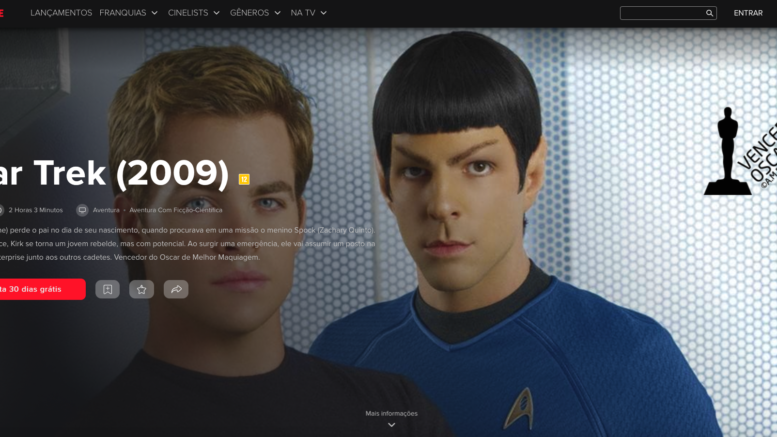This screenshot has width=777, height=437.
Task: Click the Star Trek (2009) title
Action: [114, 173]
